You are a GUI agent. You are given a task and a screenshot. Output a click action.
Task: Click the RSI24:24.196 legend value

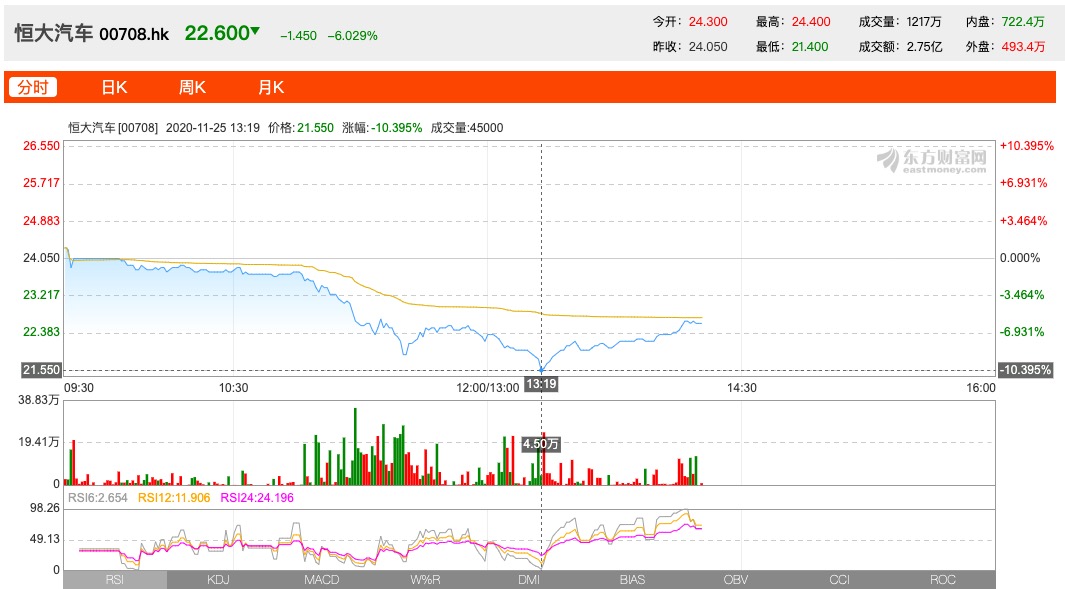pyautogui.click(x=257, y=498)
